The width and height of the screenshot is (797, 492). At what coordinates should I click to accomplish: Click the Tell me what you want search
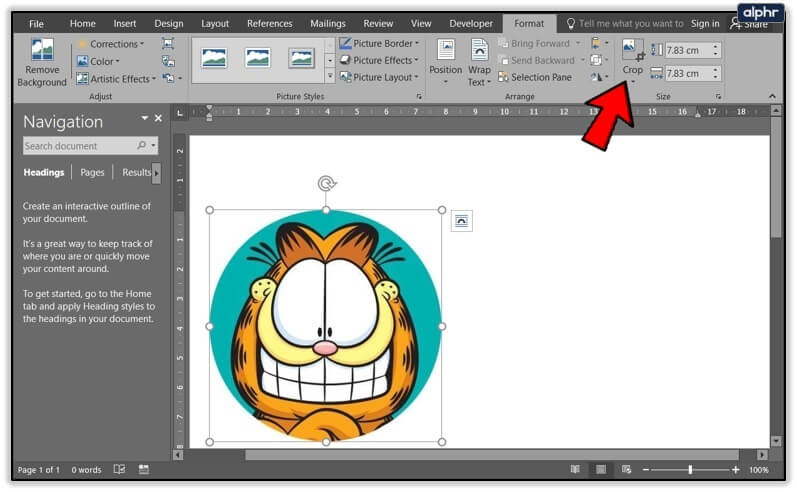pyautogui.click(x=625, y=24)
